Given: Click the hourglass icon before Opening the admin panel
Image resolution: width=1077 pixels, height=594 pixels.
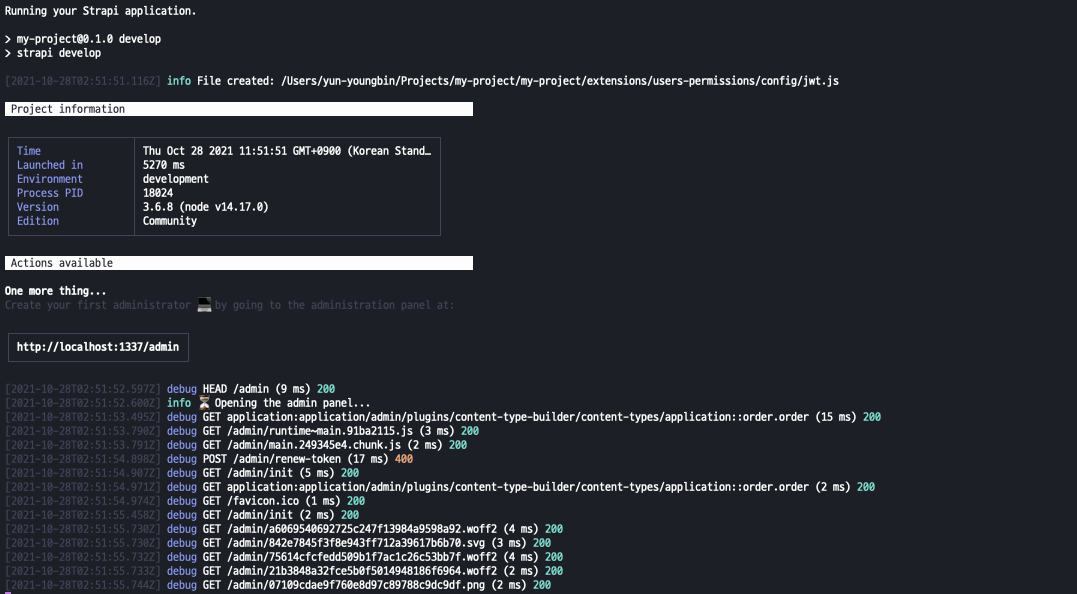Looking at the screenshot, I should [x=204, y=403].
